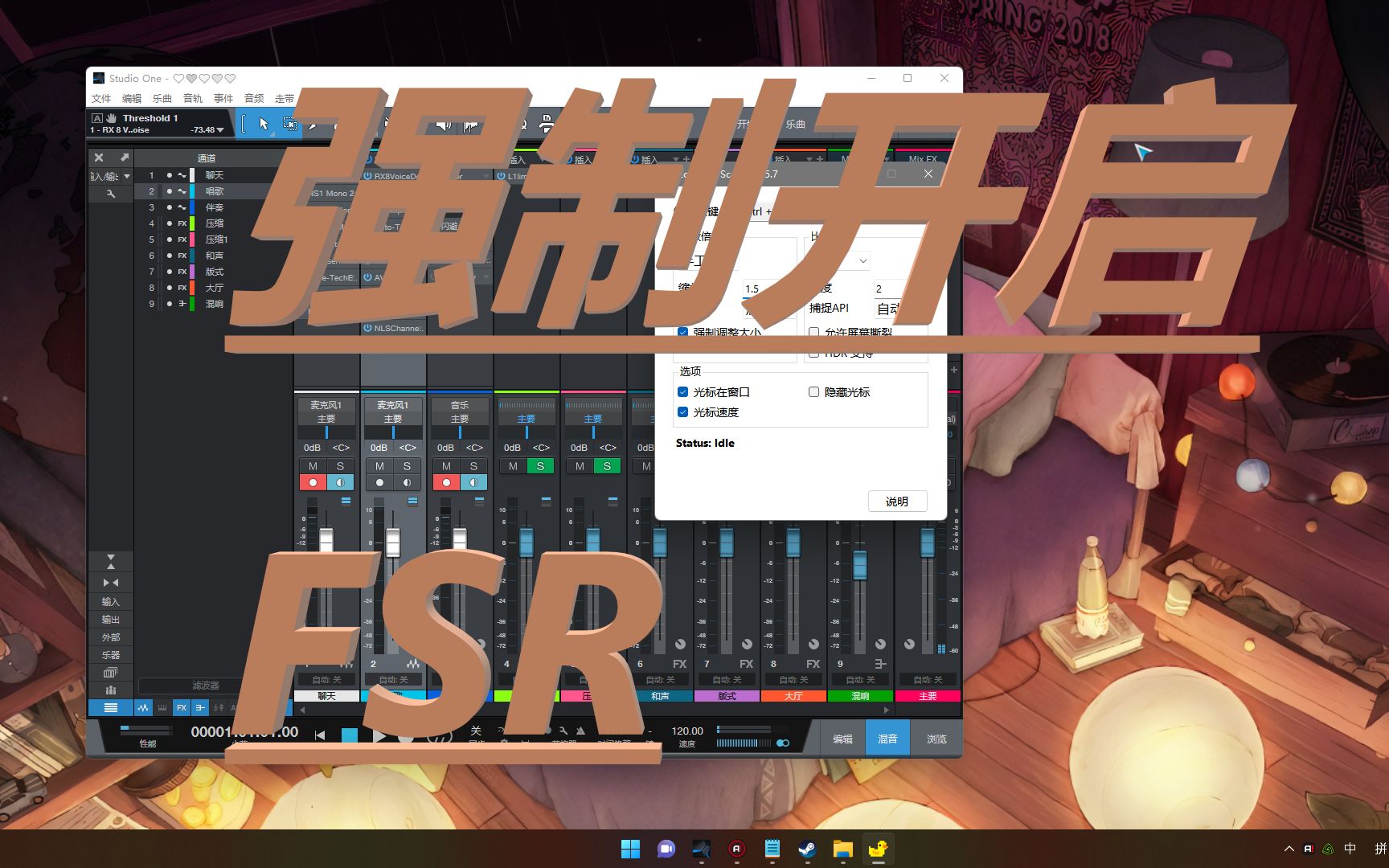Image resolution: width=1389 pixels, height=868 pixels.
Task: Click the narrow/wide console icon in sidebar
Action: [111, 583]
